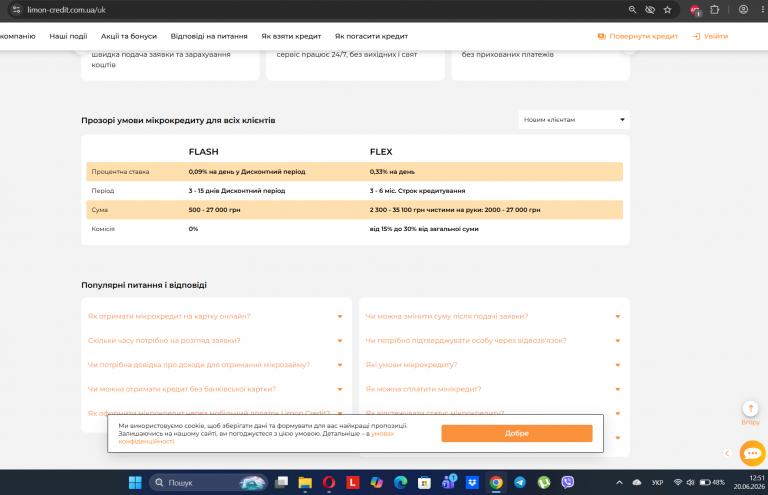The image size is (768, 495).
Task: Expand question about підтверджувати особу через відеозв'язок
Action: (493, 340)
